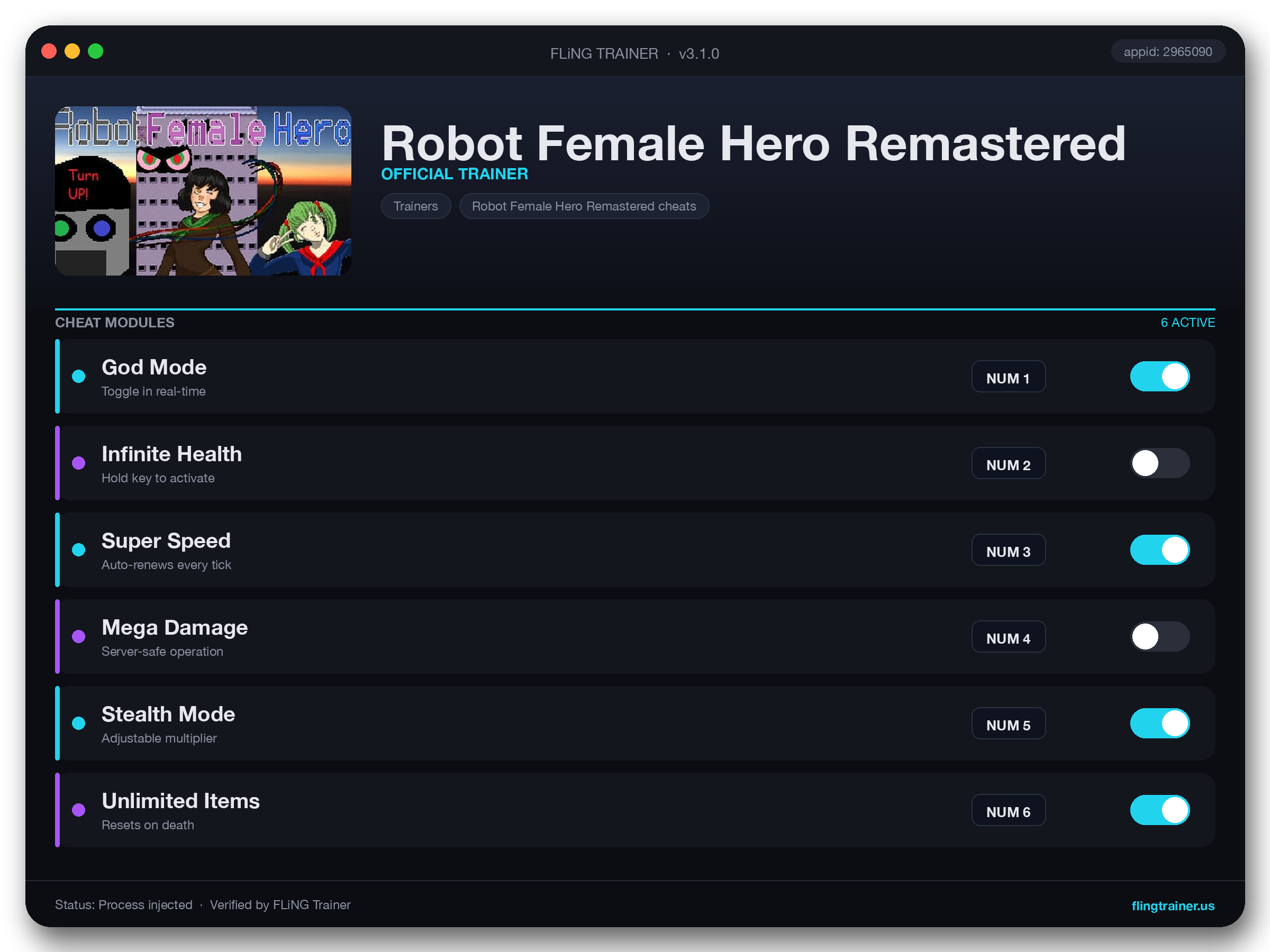Click 'Server-safe operation' description
Image resolution: width=1270 pixels, height=952 pixels.
162,651
